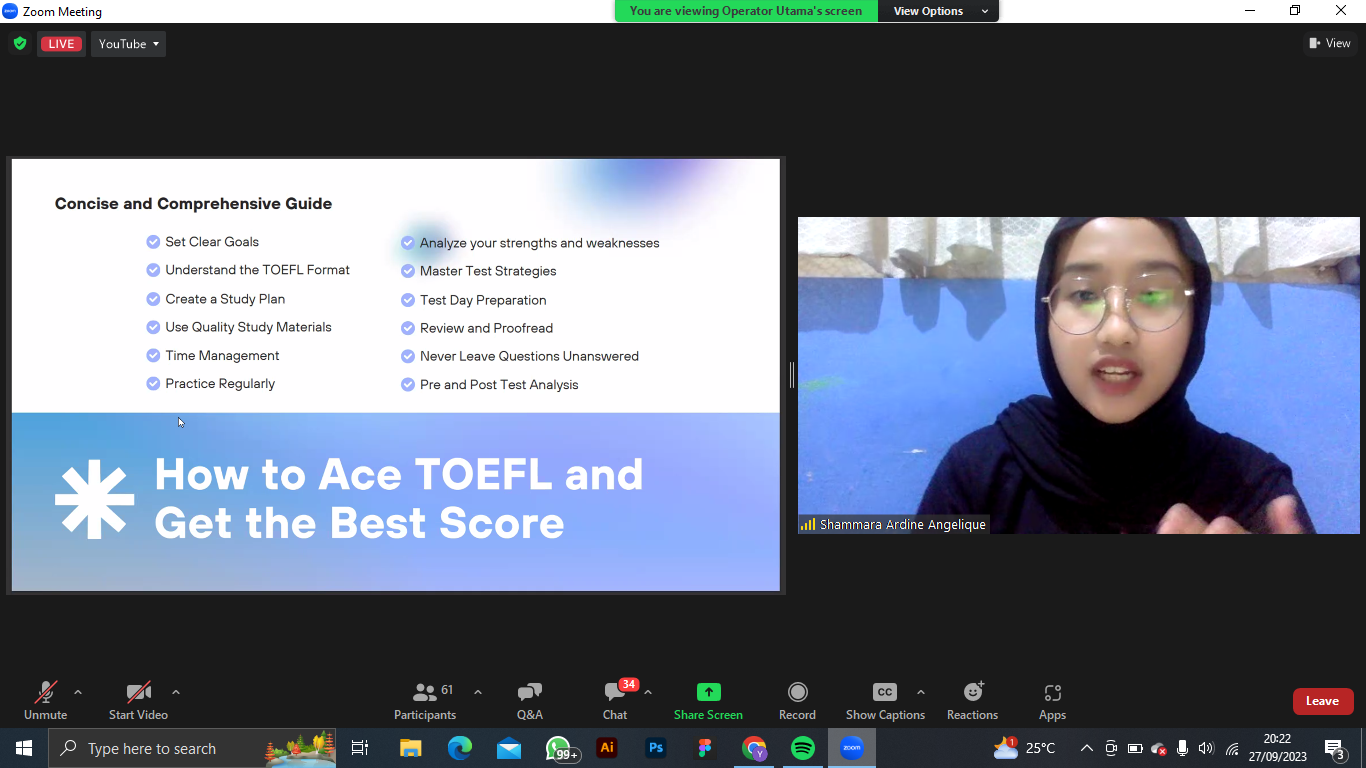Expand audio settings arrow next to Unmute
Image resolution: width=1366 pixels, height=768 pixels.
coord(78,692)
